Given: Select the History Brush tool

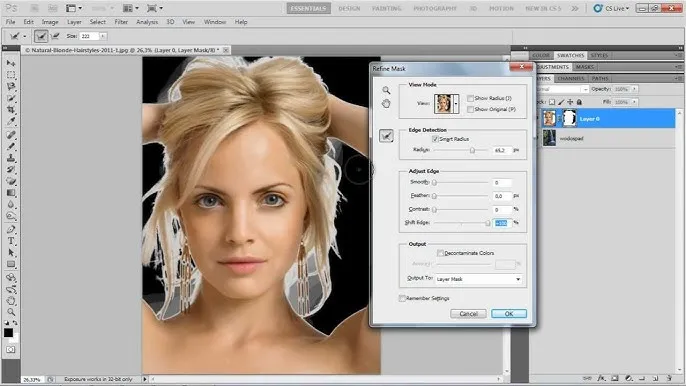Looking at the screenshot, I should pyautogui.click(x=11, y=170).
